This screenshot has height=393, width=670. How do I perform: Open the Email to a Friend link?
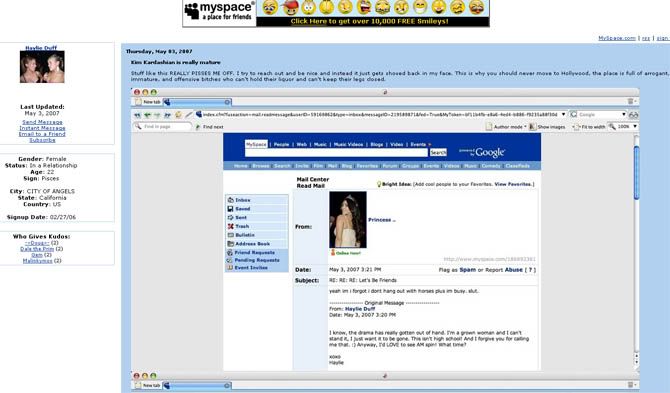42,134
